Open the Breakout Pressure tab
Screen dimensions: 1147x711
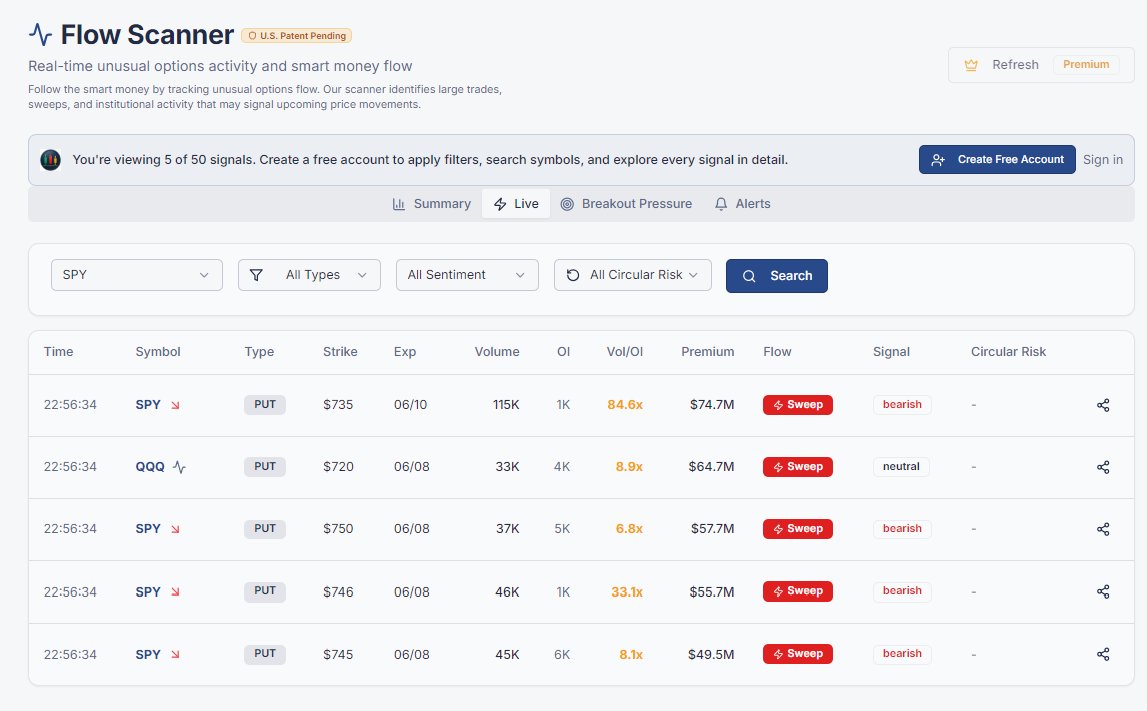coord(626,204)
